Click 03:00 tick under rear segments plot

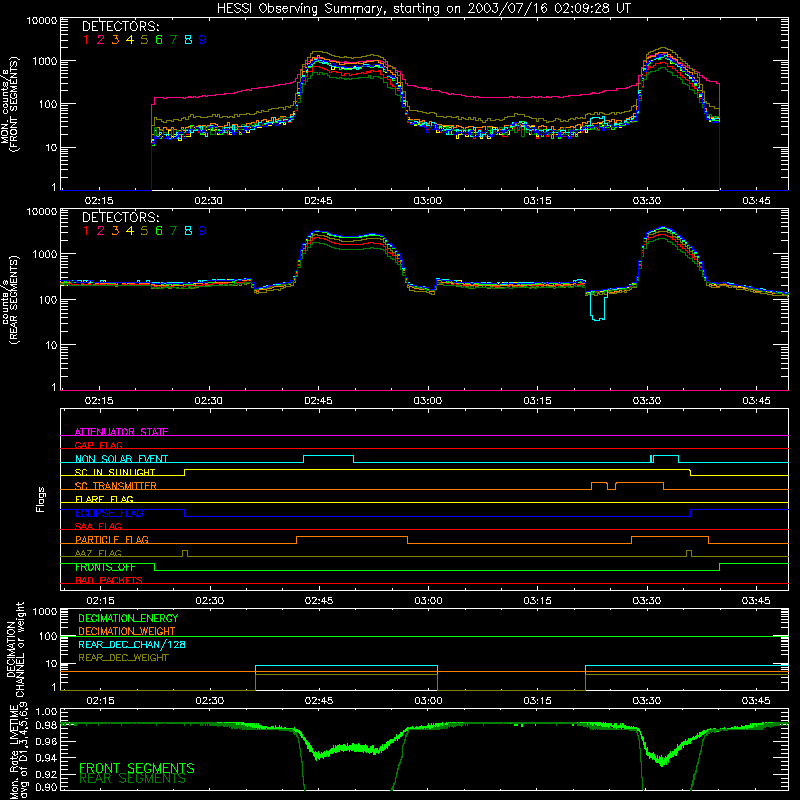pyautogui.click(x=428, y=401)
